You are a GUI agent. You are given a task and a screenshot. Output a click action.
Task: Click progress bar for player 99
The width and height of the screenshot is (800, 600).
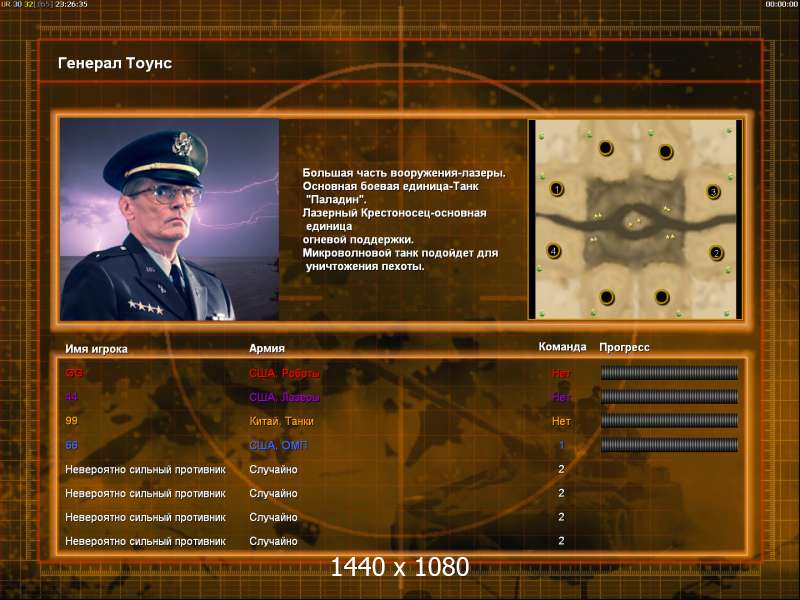coord(669,421)
